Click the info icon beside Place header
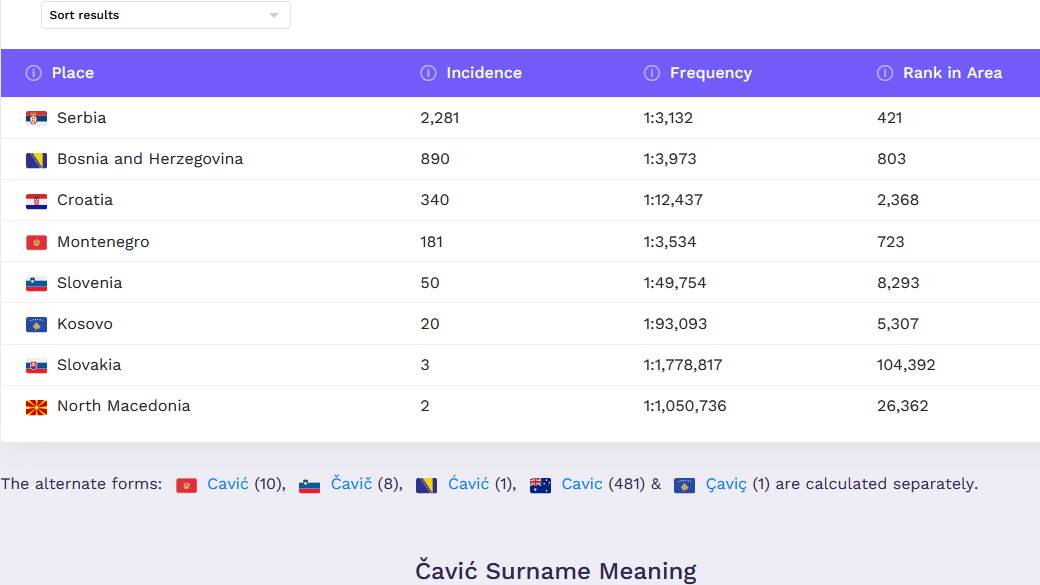Screen dimensions: 1040x585 point(34,73)
